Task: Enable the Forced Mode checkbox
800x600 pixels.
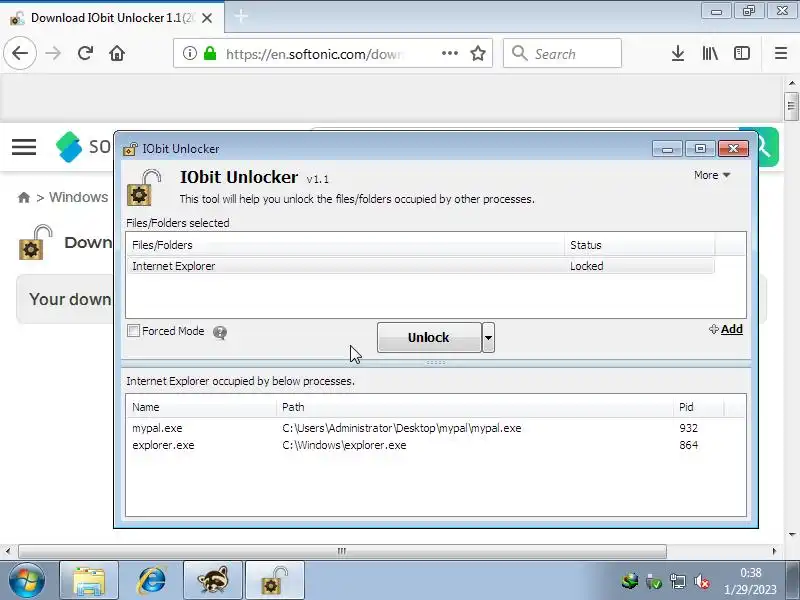Action: click(x=133, y=331)
